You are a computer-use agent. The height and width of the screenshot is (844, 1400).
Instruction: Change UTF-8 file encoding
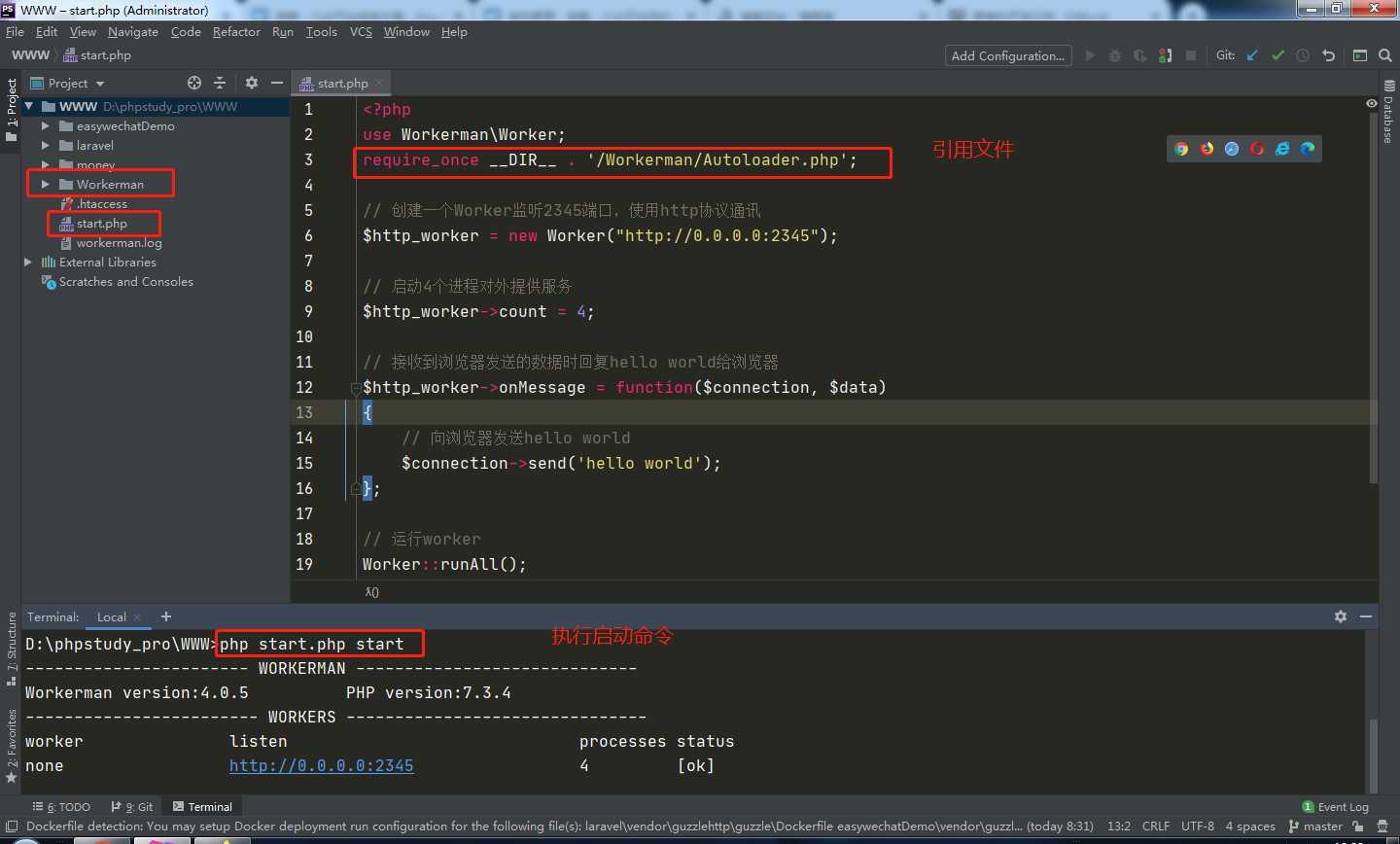click(x=1198, y=826)
